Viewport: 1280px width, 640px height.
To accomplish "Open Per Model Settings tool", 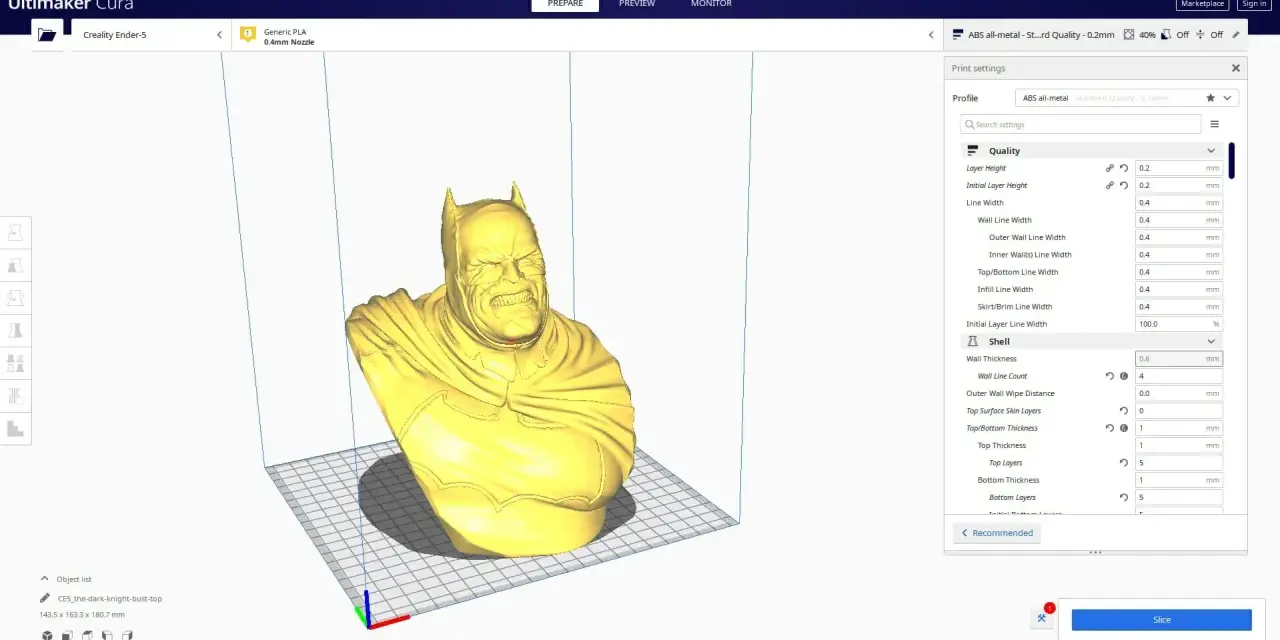I will 15,363.
